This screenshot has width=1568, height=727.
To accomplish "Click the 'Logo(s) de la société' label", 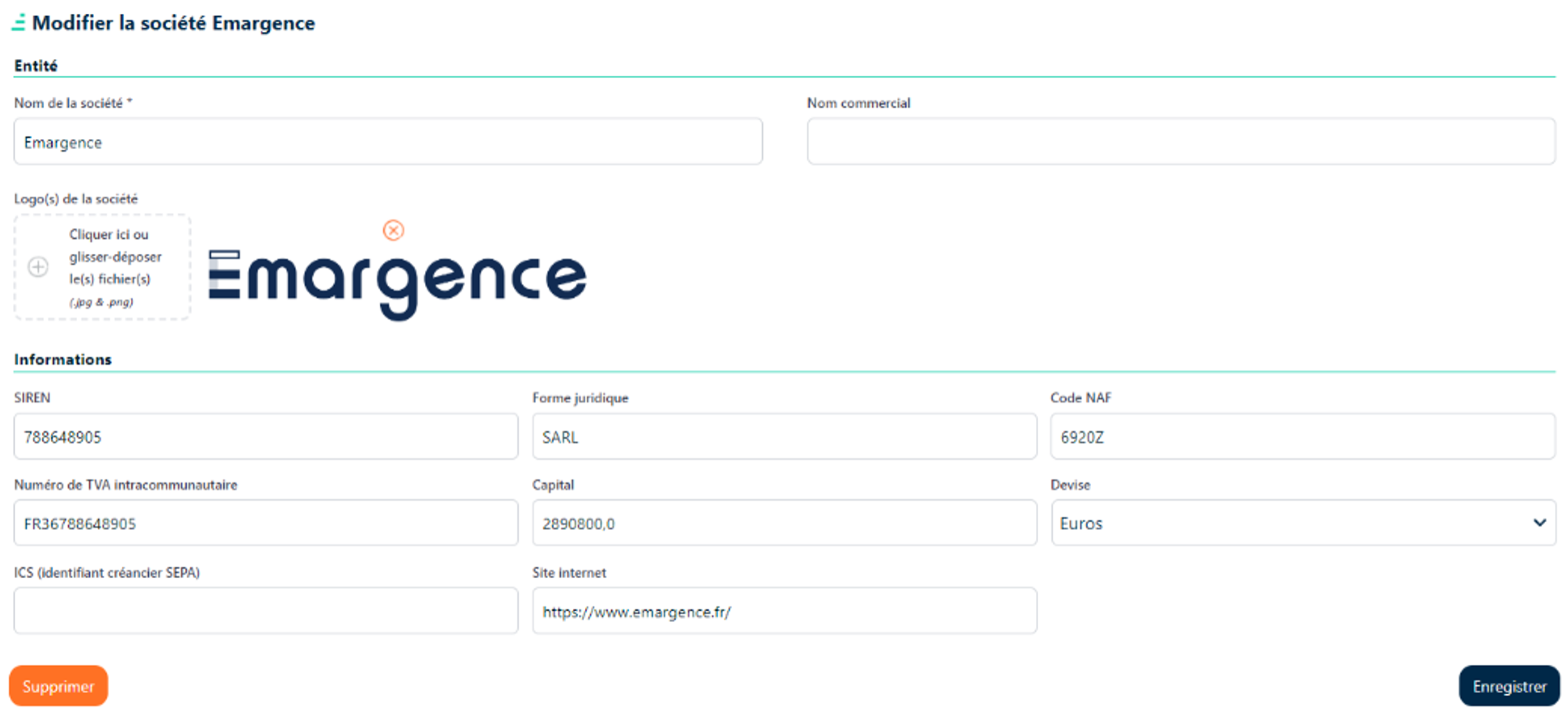I will coord(76,199).
